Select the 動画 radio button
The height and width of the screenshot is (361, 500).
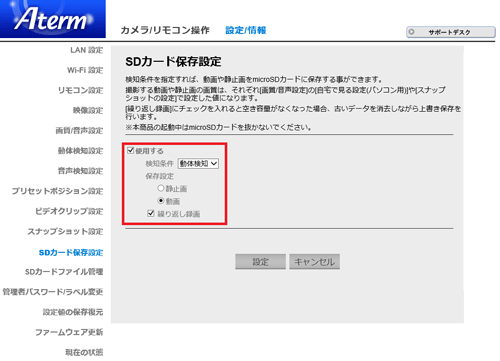[161, 201]
